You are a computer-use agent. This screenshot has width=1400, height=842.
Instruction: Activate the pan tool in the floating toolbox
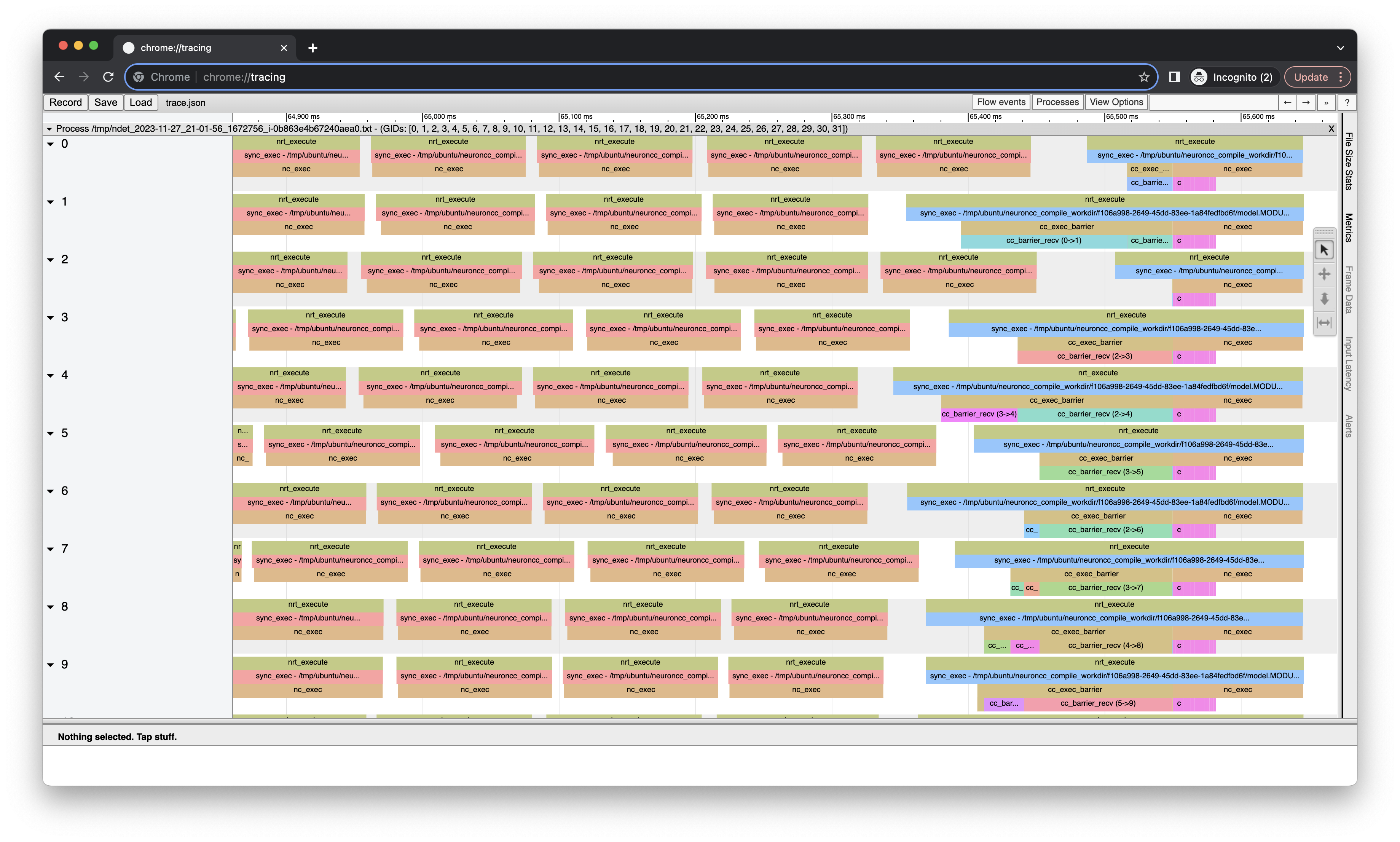click(1325, 274)
